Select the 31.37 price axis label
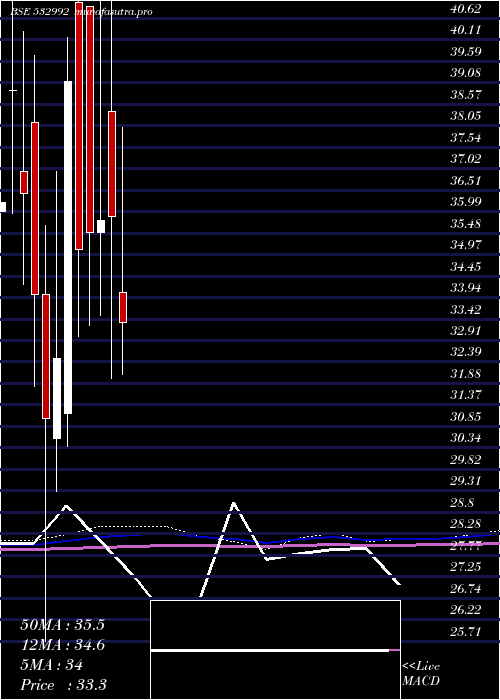 tap(466, 395)
